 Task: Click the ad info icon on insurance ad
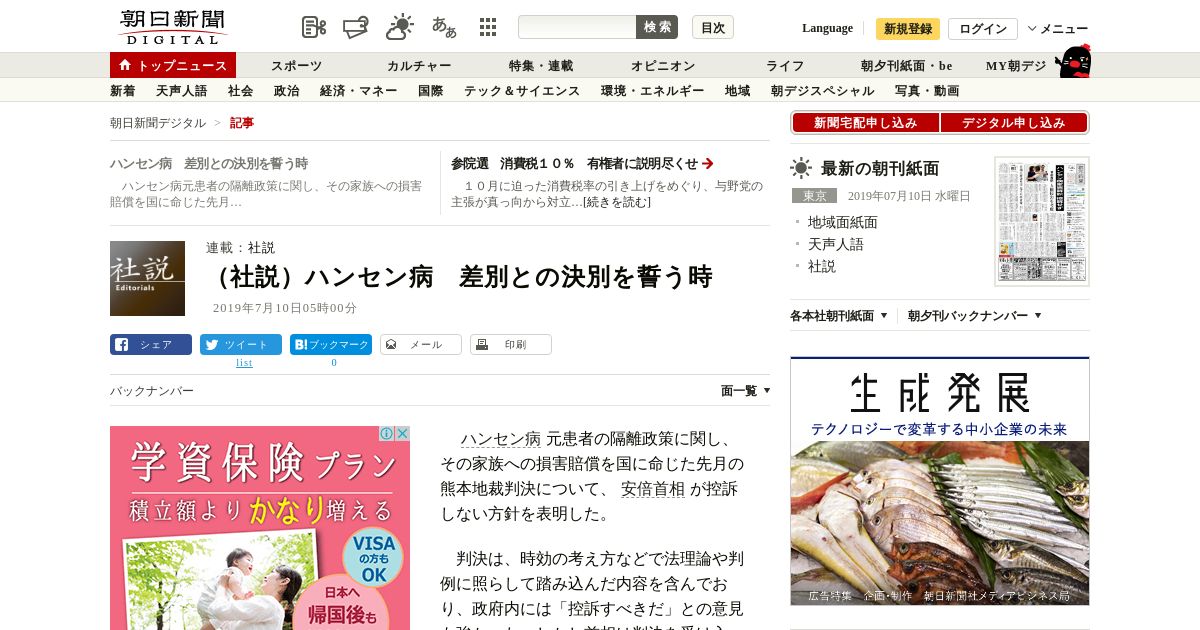pos(386,434)
